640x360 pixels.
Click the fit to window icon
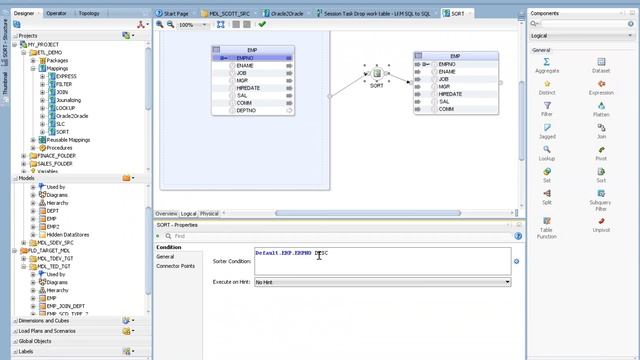220,24
